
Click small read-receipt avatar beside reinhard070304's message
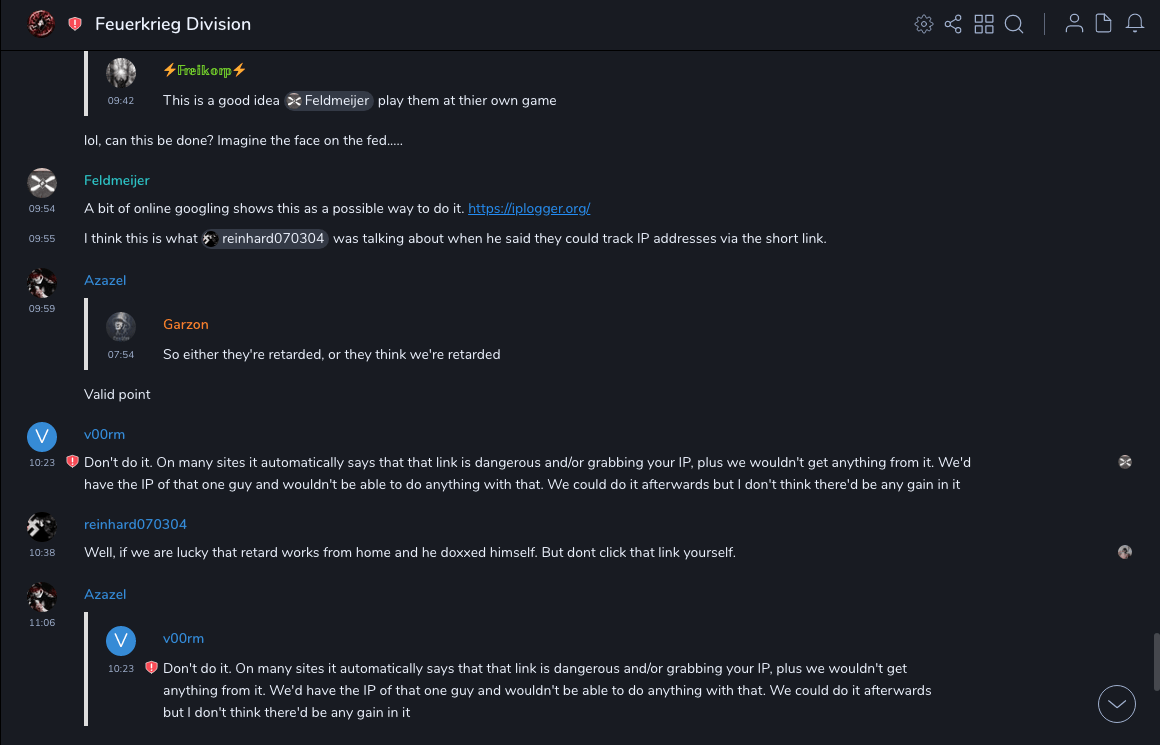tap(1125, 552)
